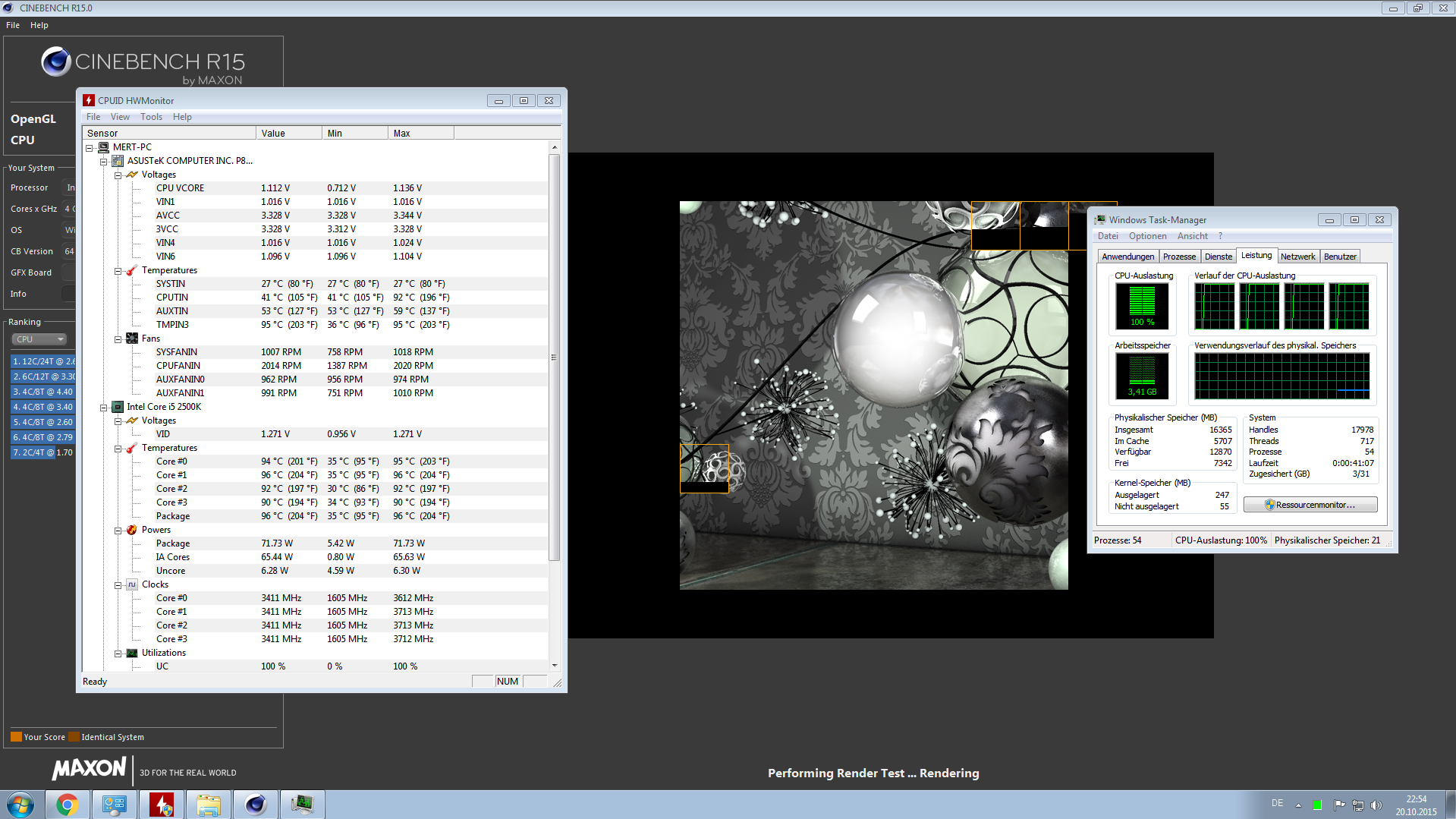Image resolution: width=1456 pixels, height=819 pixels.
Task: Collapse the MERT-PC tree root
Action: coord(89,147)
